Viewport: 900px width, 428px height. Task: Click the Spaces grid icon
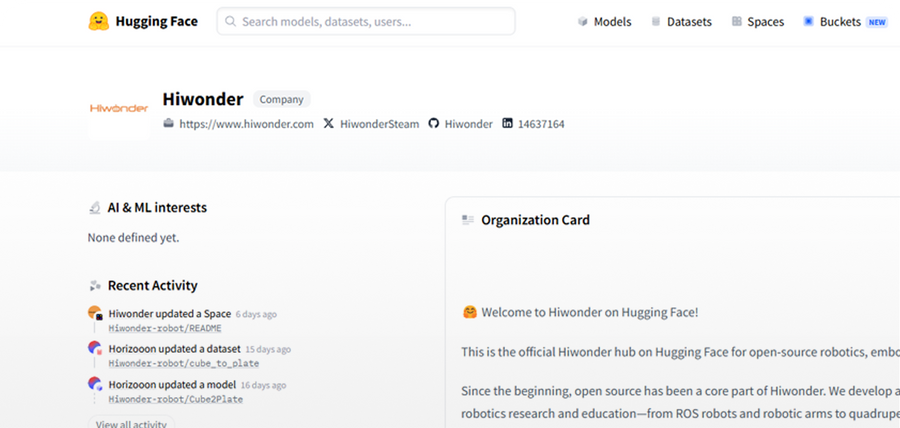click(736, 22)
